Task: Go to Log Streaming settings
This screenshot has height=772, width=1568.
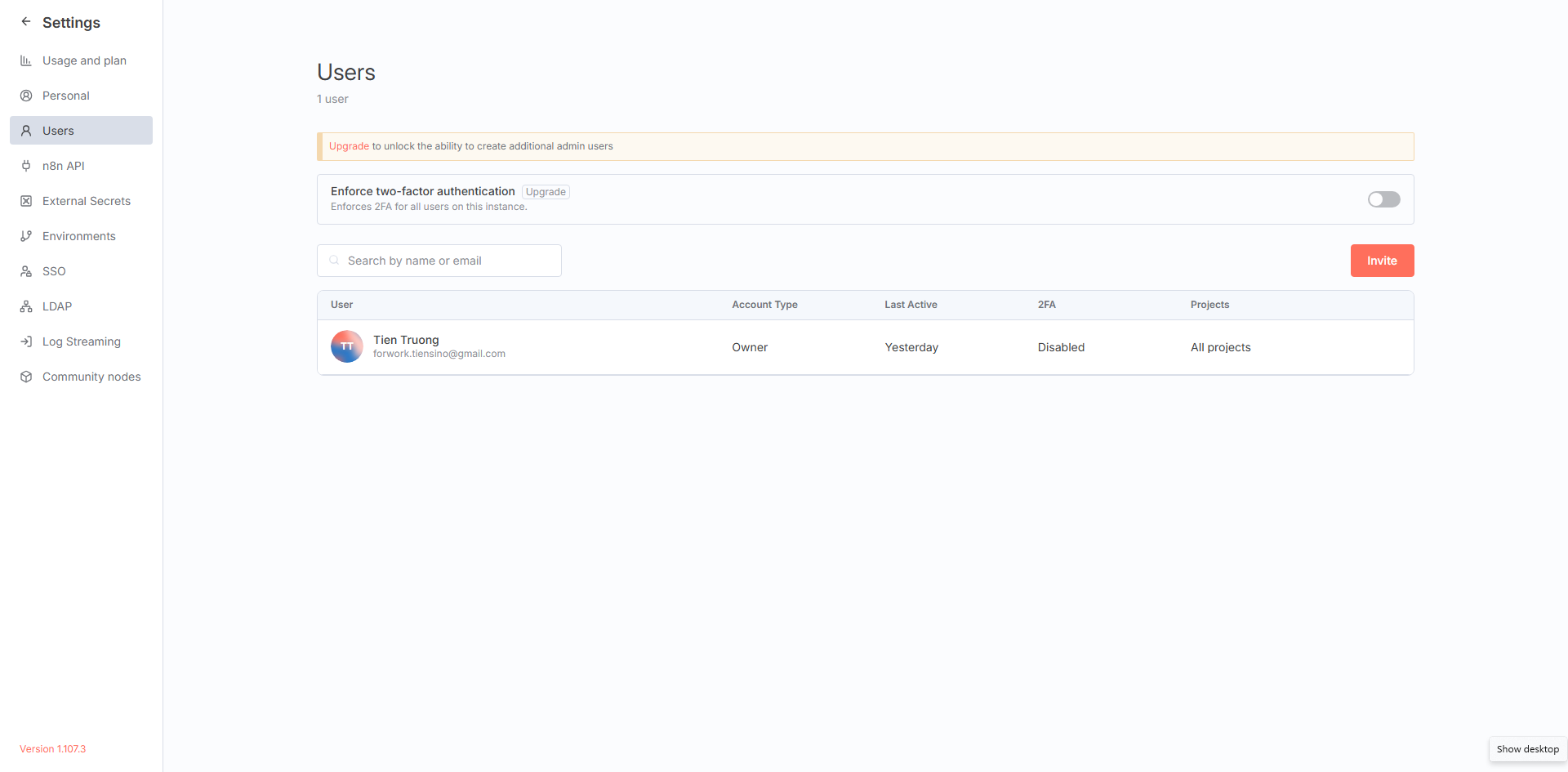Action: (81, 341)
